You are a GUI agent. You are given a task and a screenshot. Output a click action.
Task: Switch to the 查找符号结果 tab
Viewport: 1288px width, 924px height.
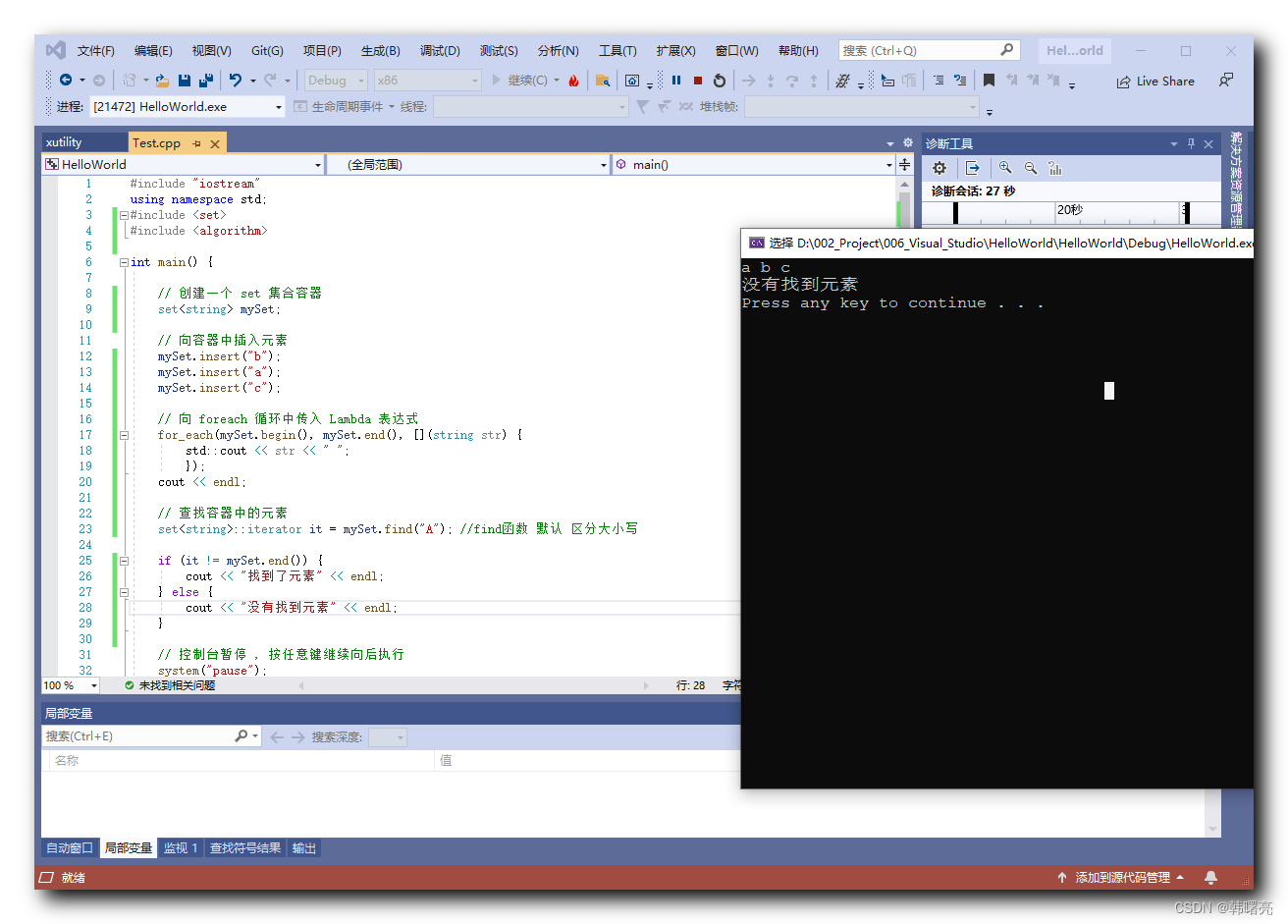pos(245,847)
